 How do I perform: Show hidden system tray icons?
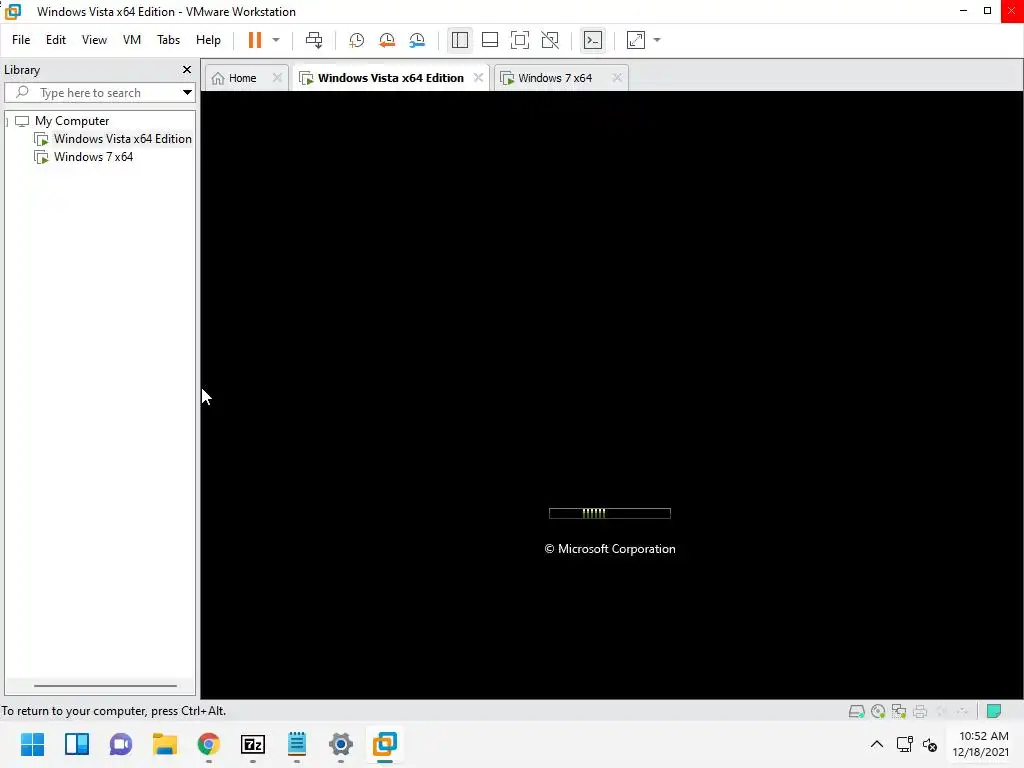coord(877,744)
